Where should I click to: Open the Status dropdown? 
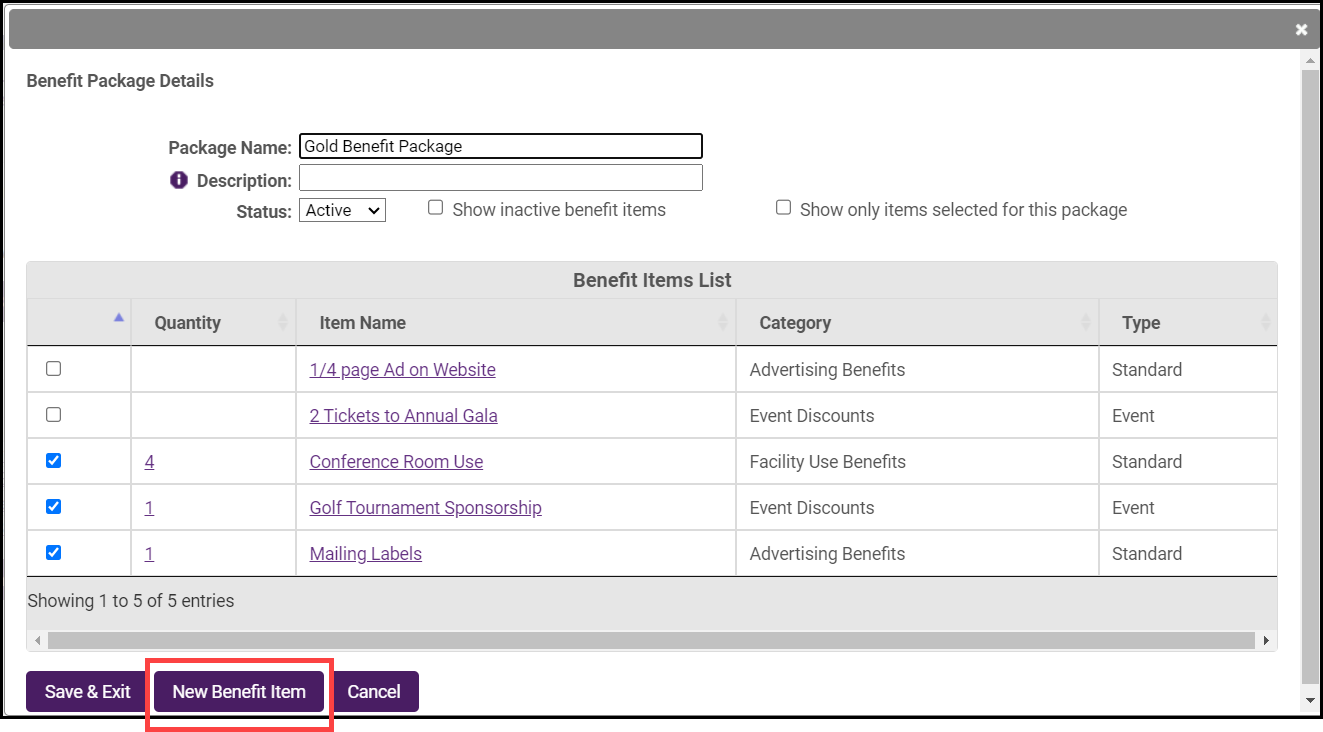pos(342,210)
